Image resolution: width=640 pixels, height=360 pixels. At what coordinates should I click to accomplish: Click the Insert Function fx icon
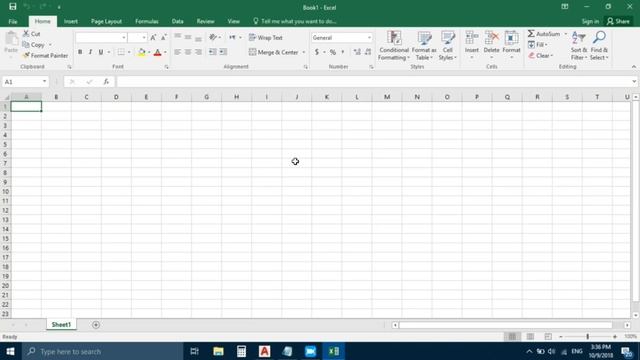[106, 82]
